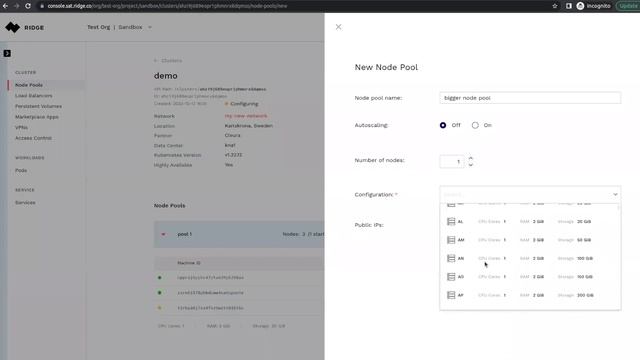Click the first machine ID in pool 1
640x360 pixels.
pyautogui.click(x=210, y=278)
